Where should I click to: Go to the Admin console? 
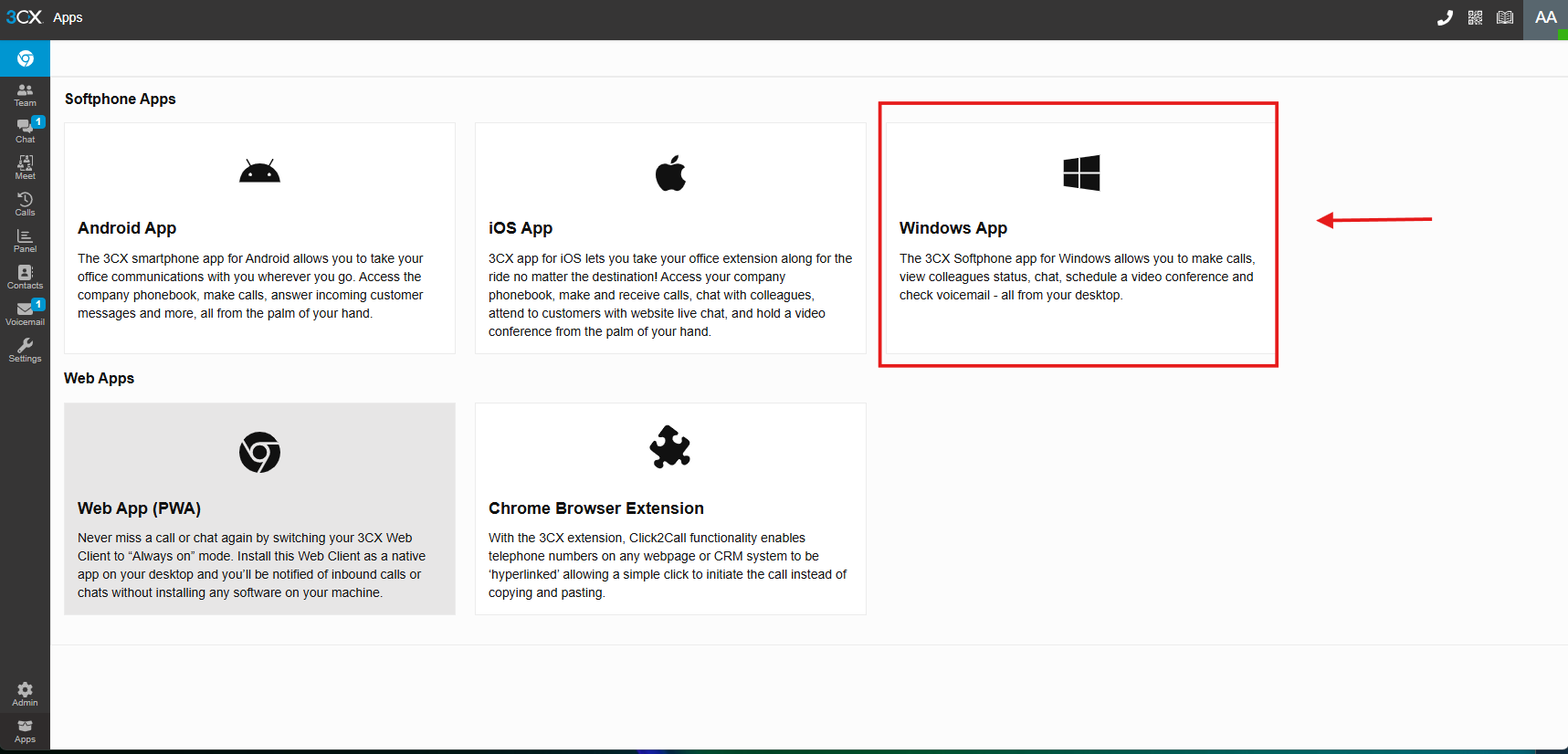25,695
